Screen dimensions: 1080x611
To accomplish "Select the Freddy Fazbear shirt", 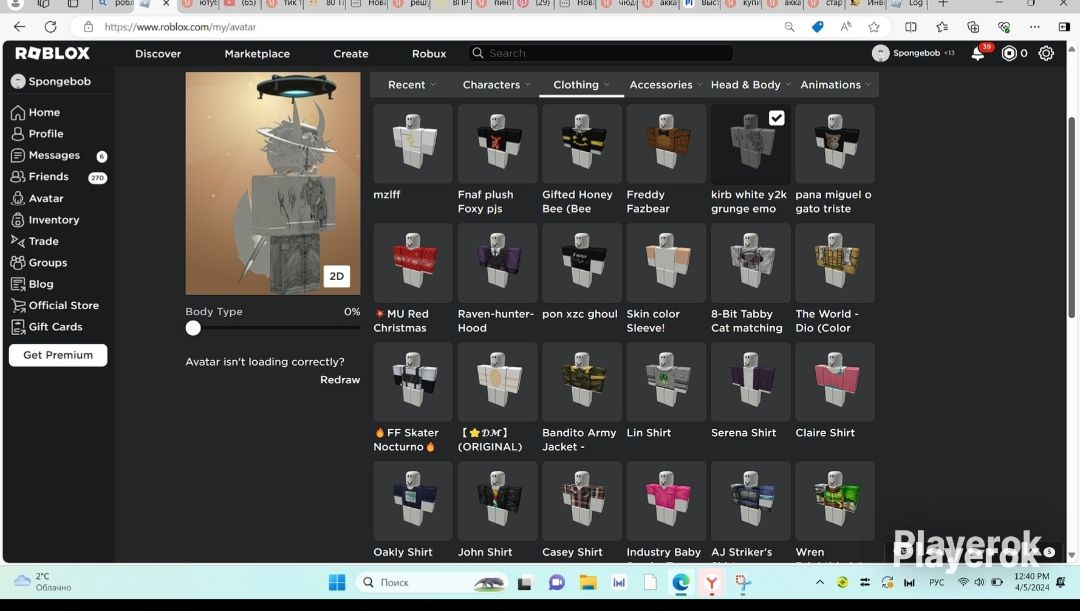I will coord(666,143).
